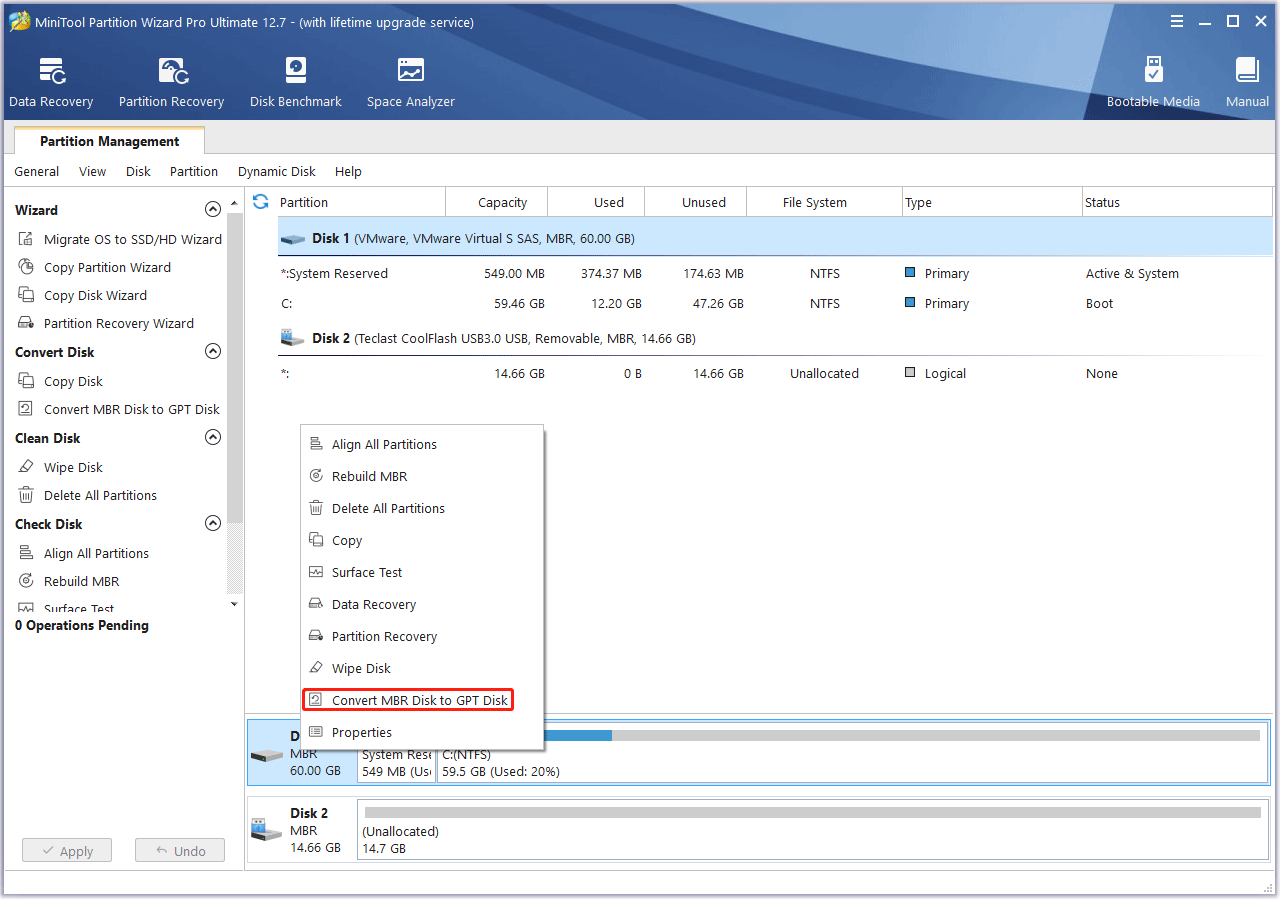Open the Dynamic Disk menu
This screenshot has width=1281, height=900.
tap(276, 171)
